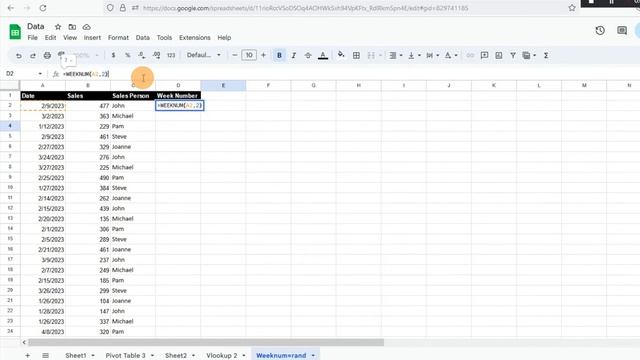Viewport: 640px width, 360px height.
Task: Open the File menu
Action: [x=32, y=38]
